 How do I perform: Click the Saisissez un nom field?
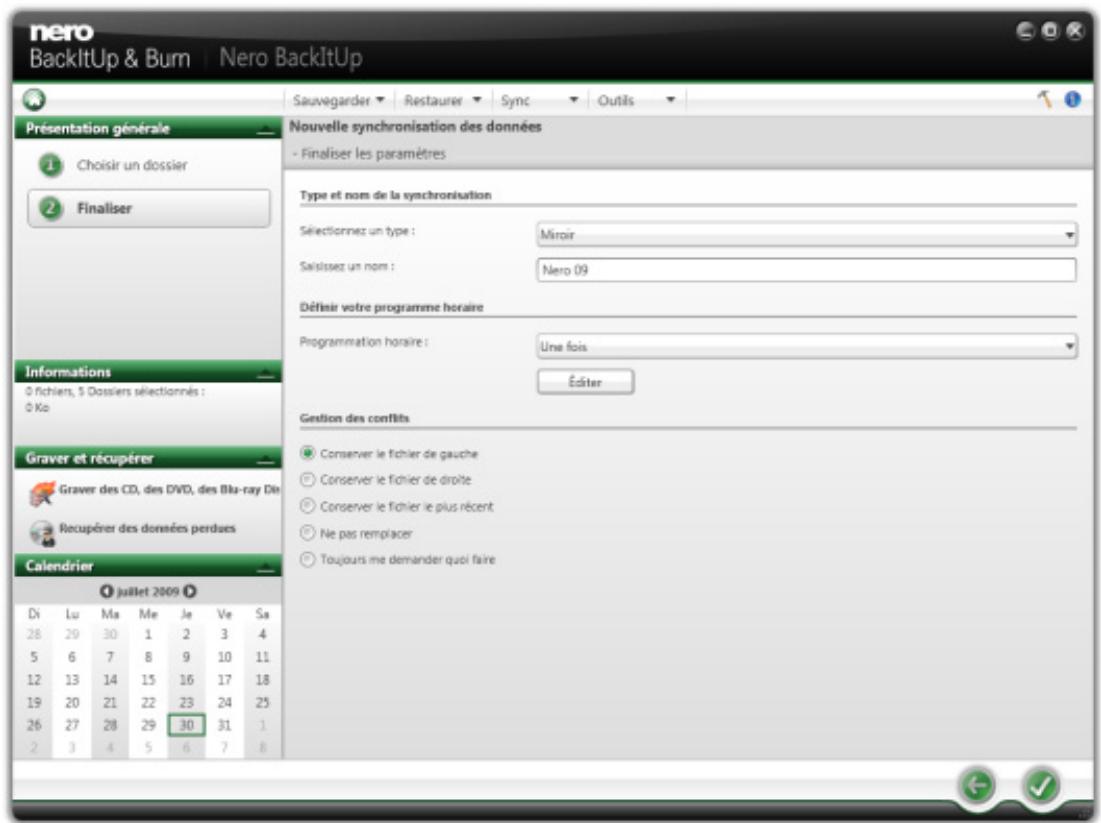point(806,270)
